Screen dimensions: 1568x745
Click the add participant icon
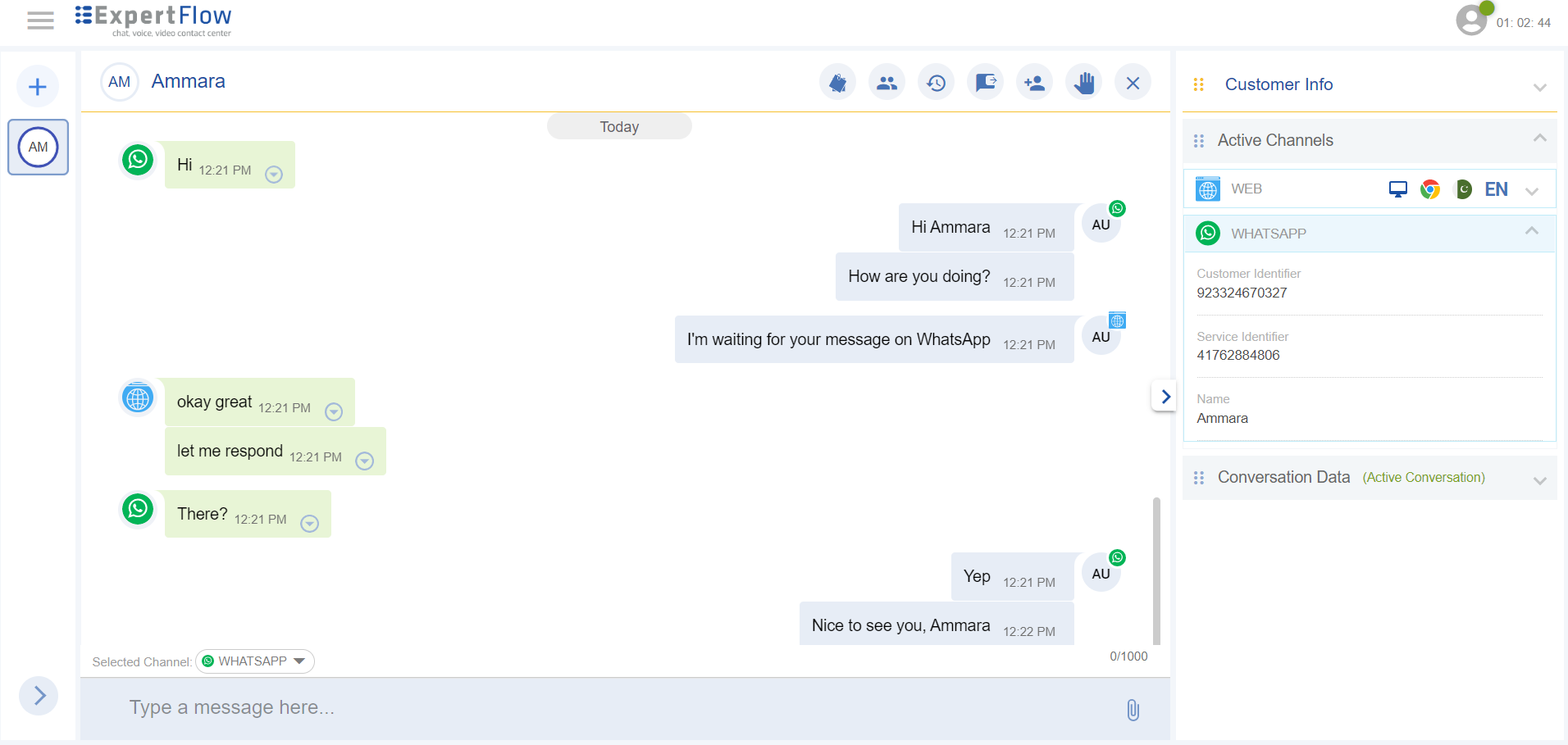pyautogui.click(x=1034, y=83)
